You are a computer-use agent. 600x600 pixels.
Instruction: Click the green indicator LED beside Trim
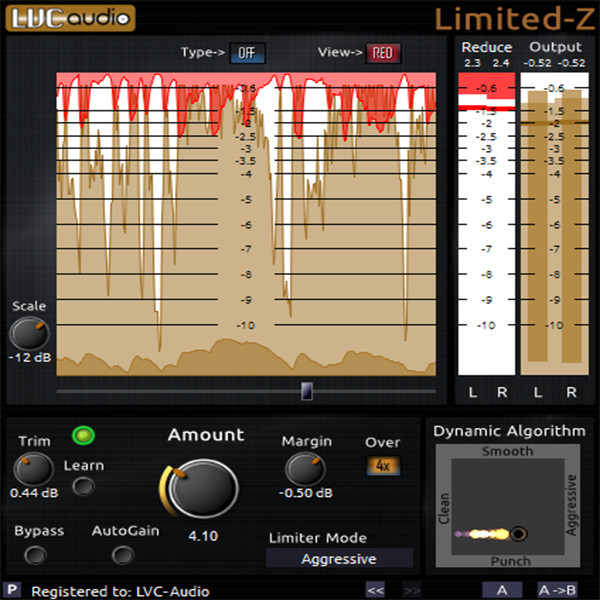[x=82, y=435]
